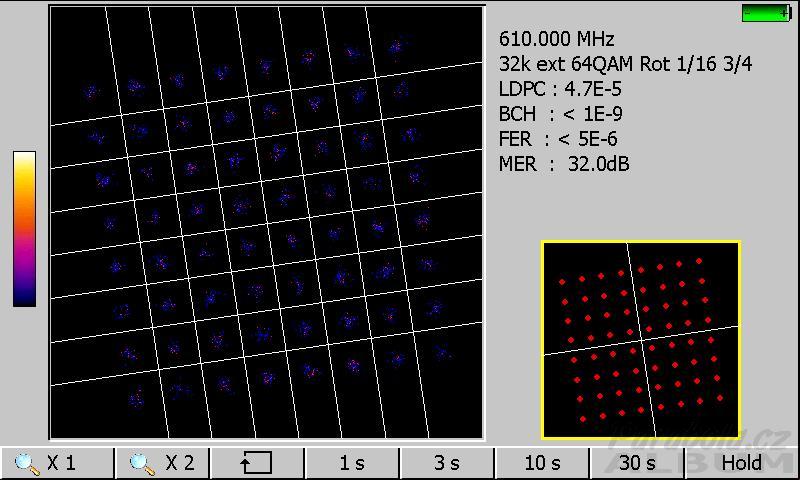Select 10 s persistence time

point(542,463)
